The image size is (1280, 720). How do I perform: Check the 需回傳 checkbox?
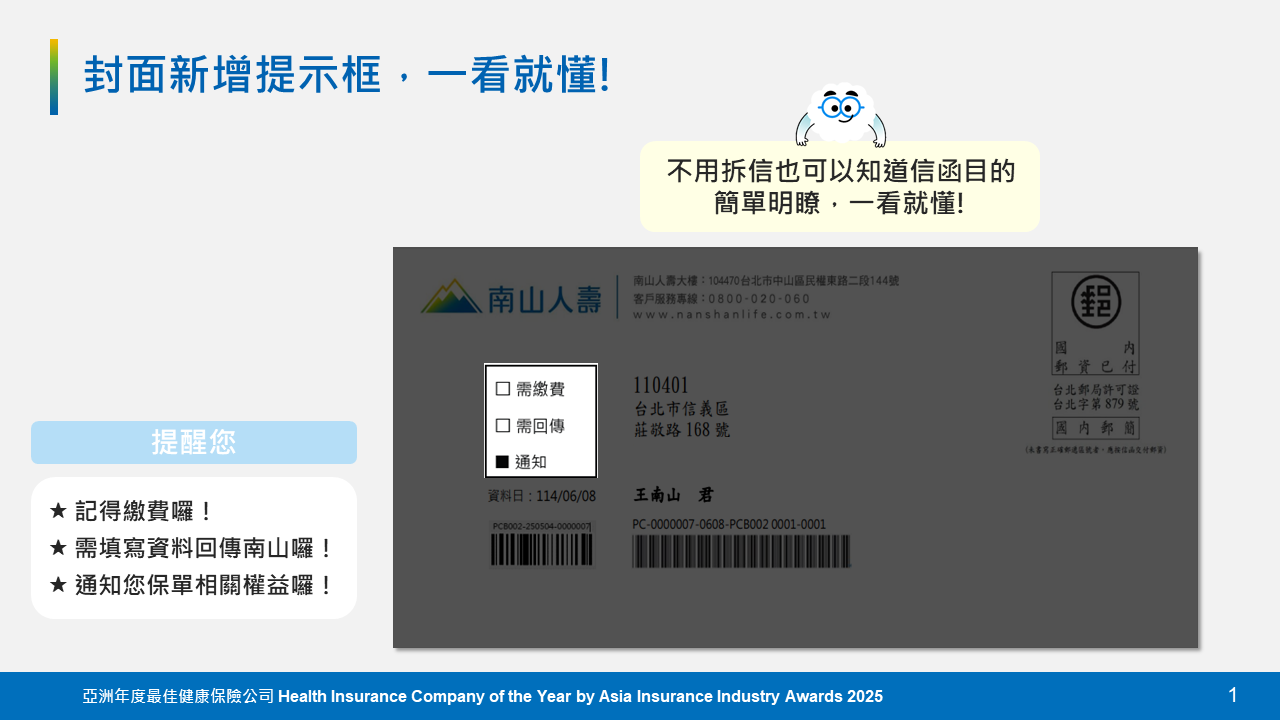pyautogui.click(x=503, y=426)
